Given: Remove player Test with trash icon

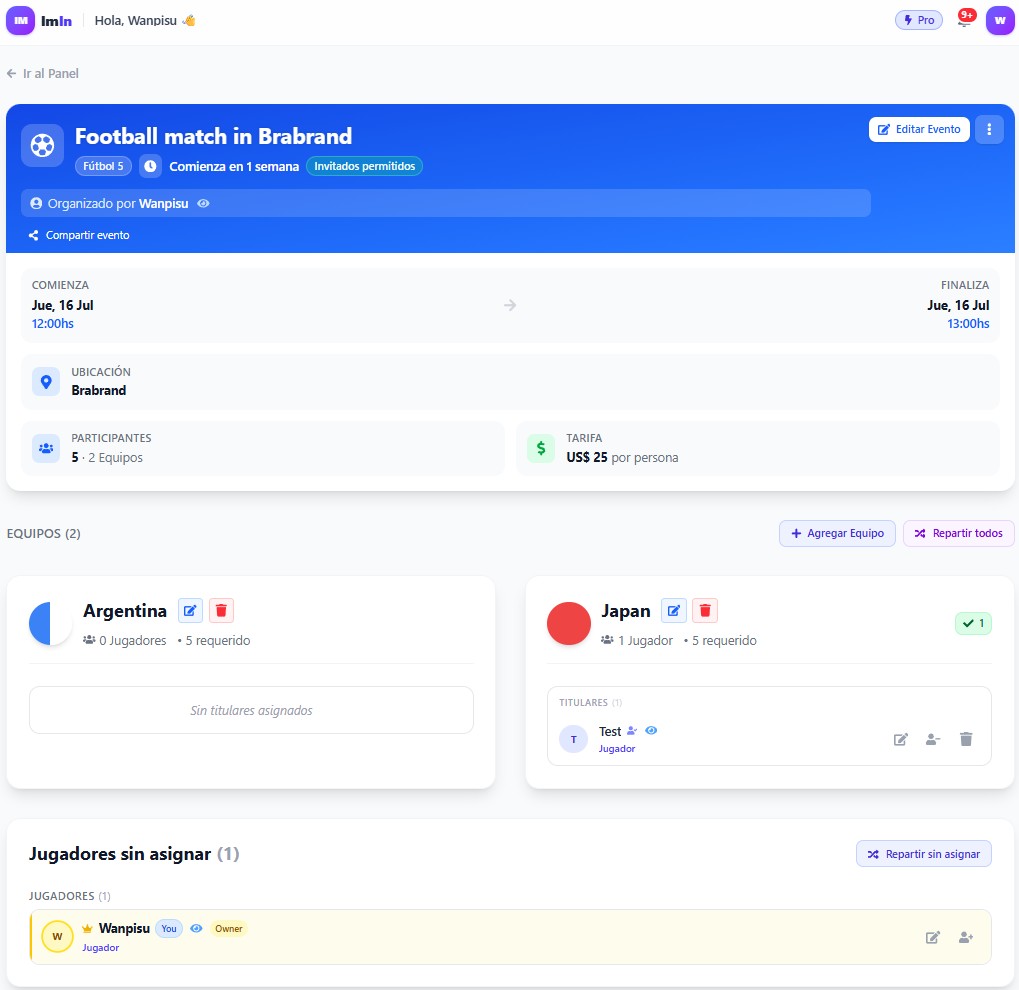Looking at the screenshot, I should pos(966,739).
